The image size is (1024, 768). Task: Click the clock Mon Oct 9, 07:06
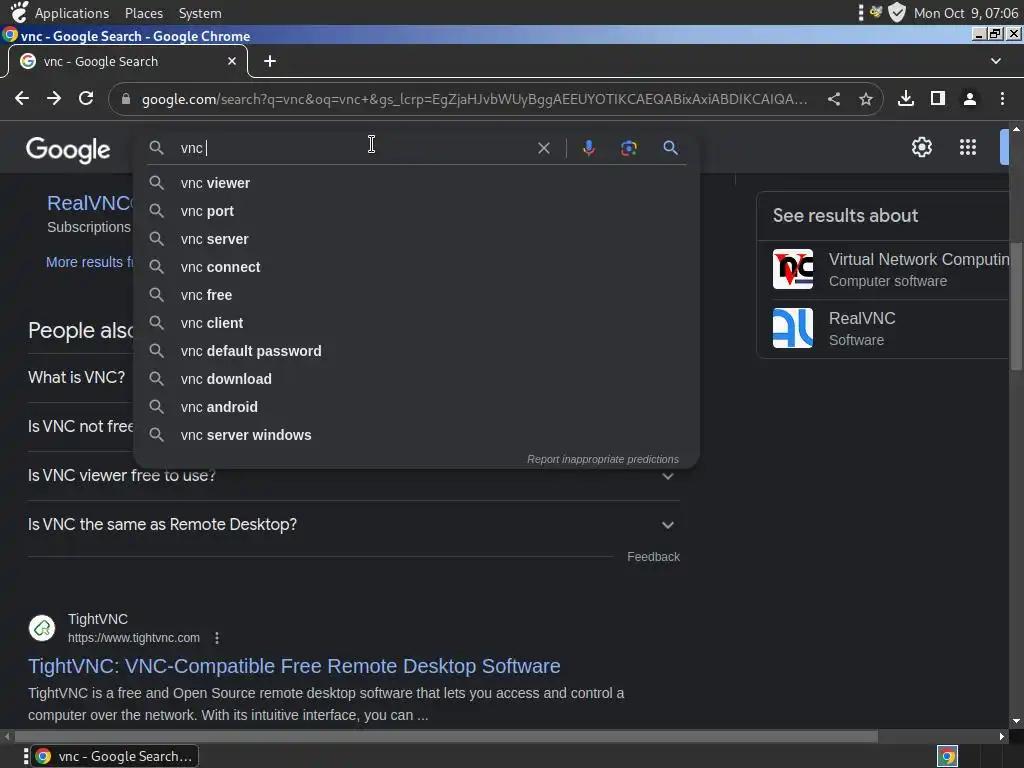[966, 13]
